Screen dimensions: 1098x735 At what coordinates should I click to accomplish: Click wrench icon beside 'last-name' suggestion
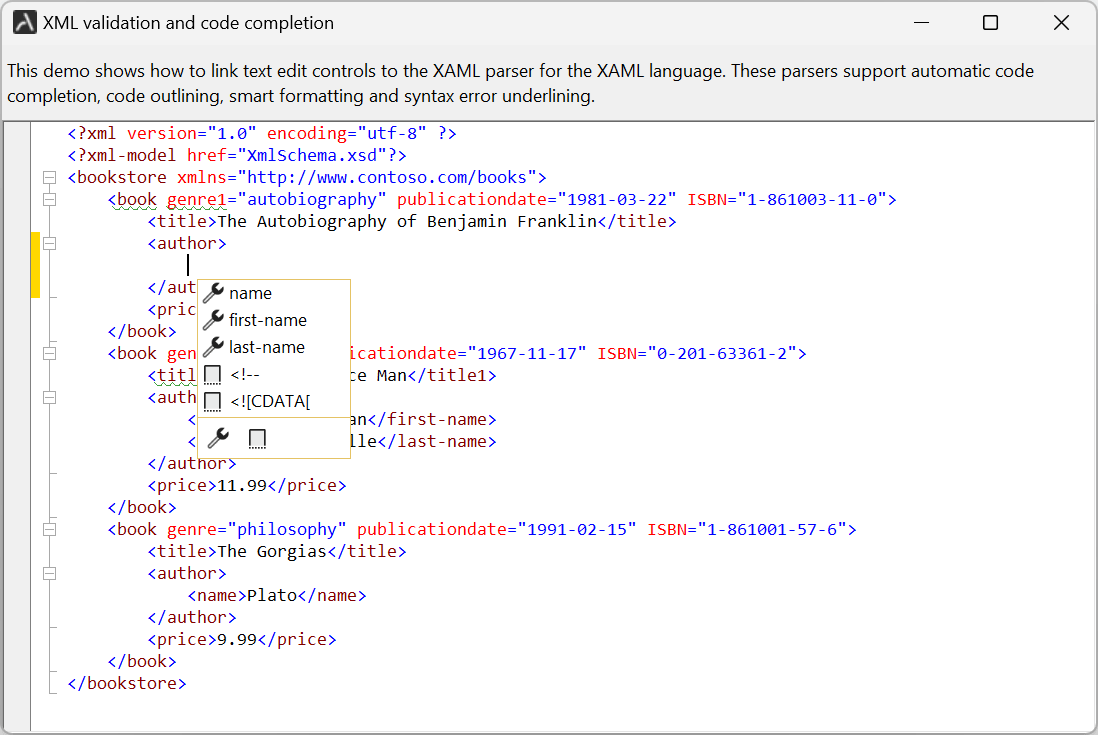[213, 346]
